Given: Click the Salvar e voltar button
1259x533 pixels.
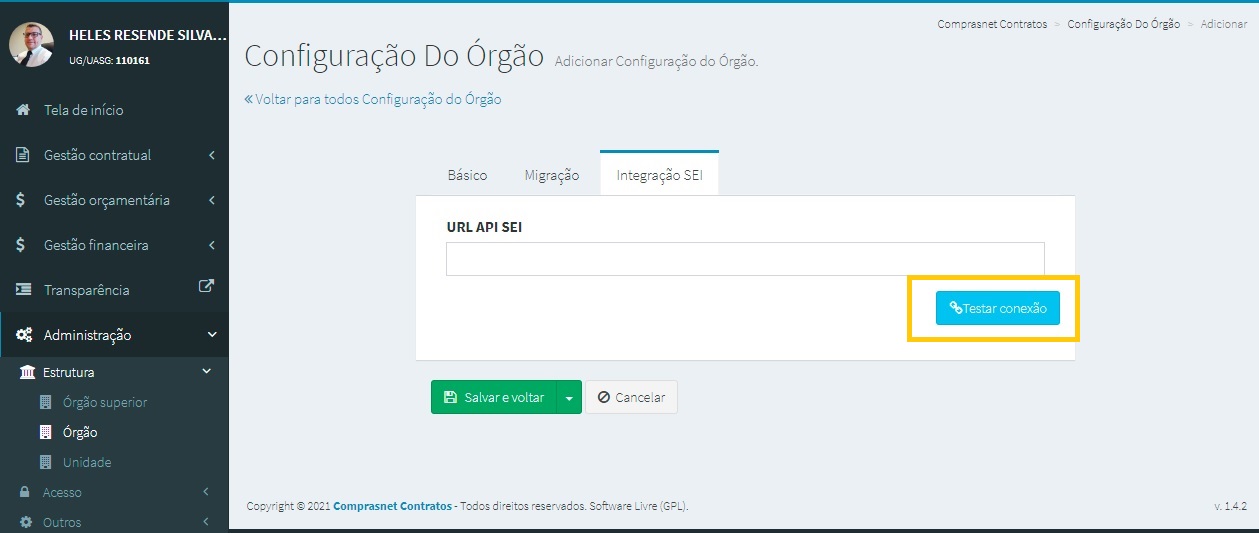Looking at the screenshot, I should click(493, 397).
